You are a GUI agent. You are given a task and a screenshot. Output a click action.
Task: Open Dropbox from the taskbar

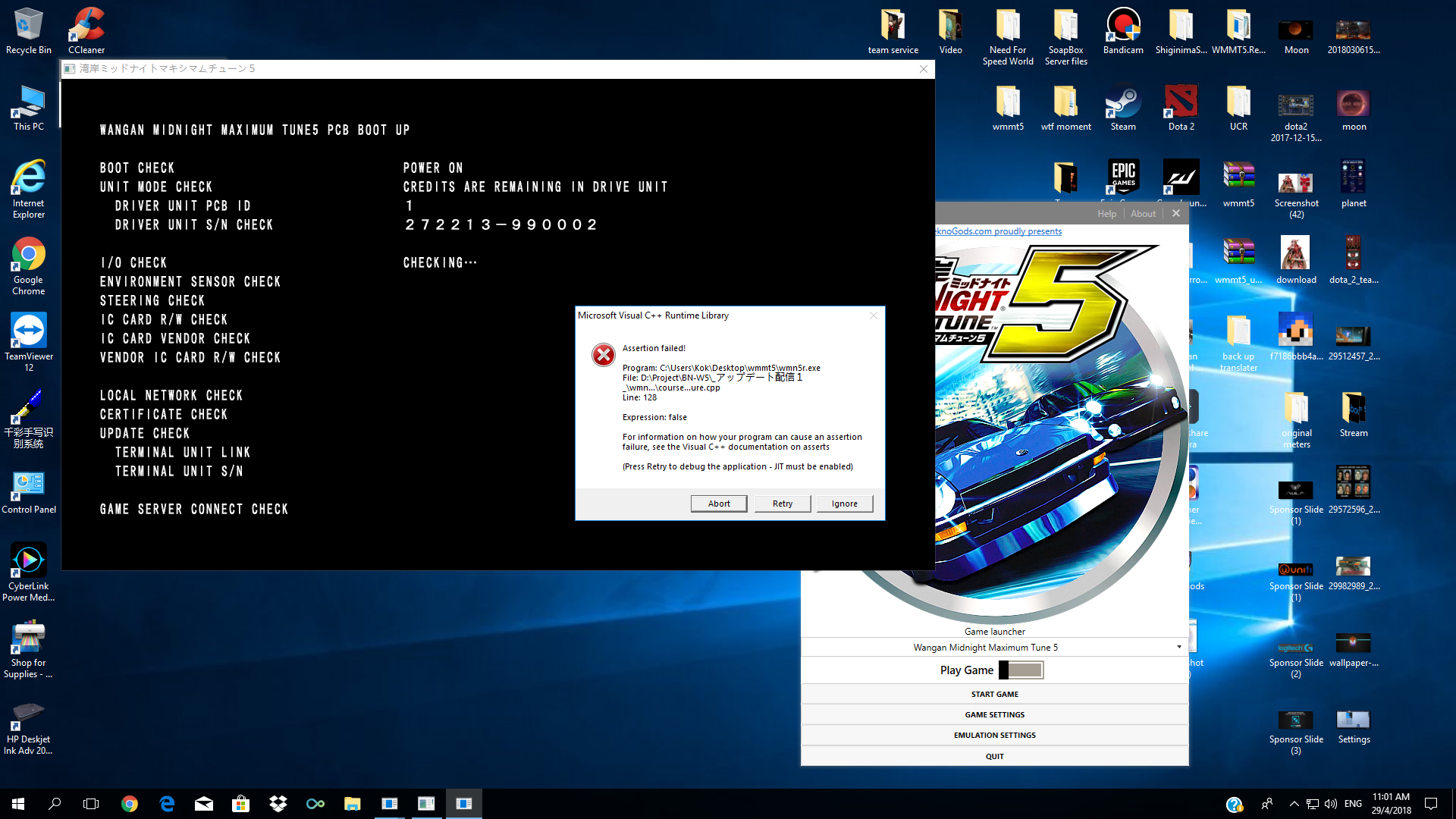tap(278, 804)
